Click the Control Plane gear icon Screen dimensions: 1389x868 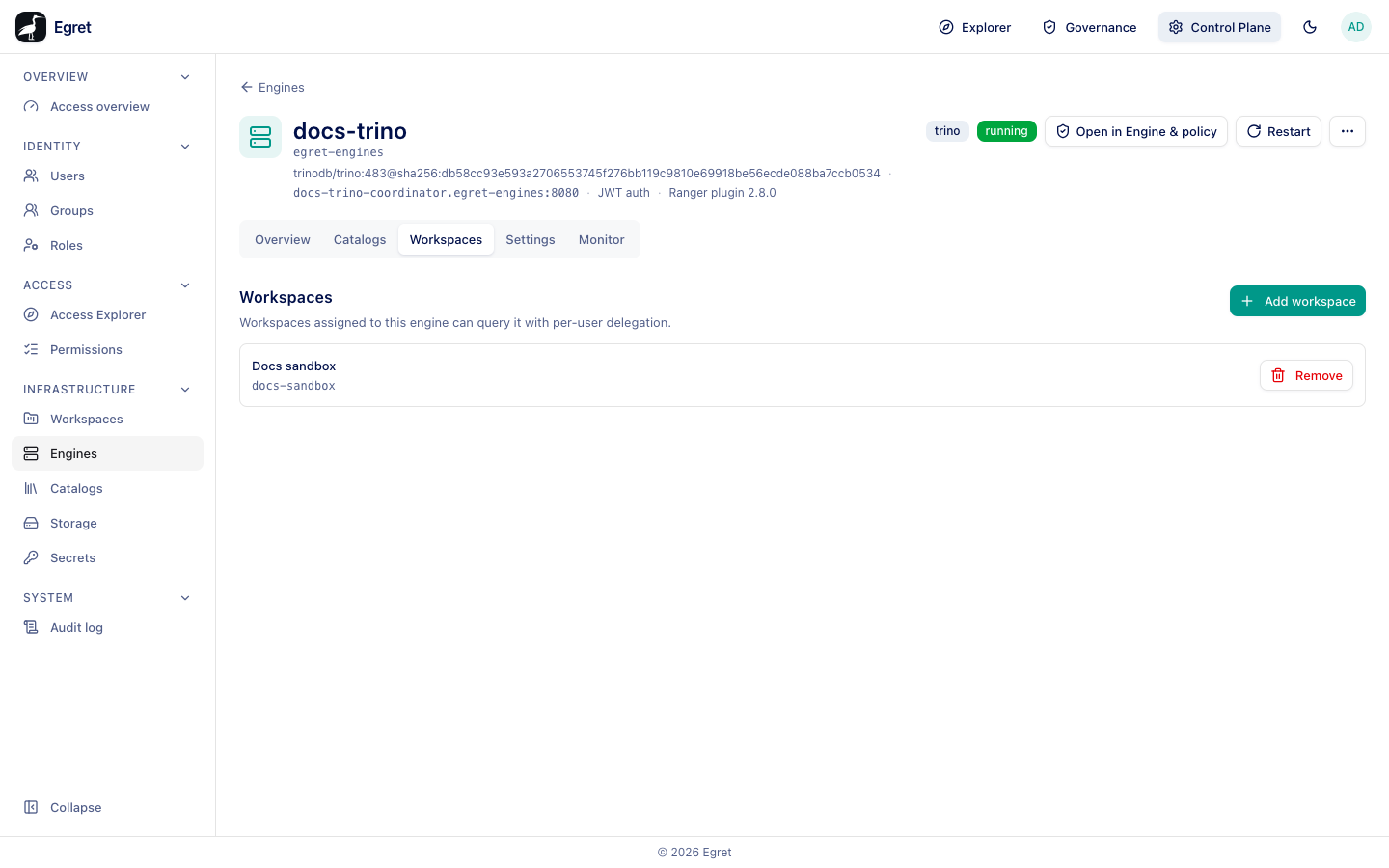click(1176, 27)
